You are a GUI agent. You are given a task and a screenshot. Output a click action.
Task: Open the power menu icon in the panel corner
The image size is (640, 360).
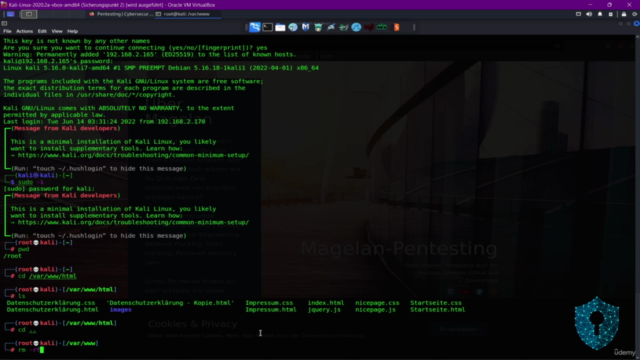[x=635, y=14]
